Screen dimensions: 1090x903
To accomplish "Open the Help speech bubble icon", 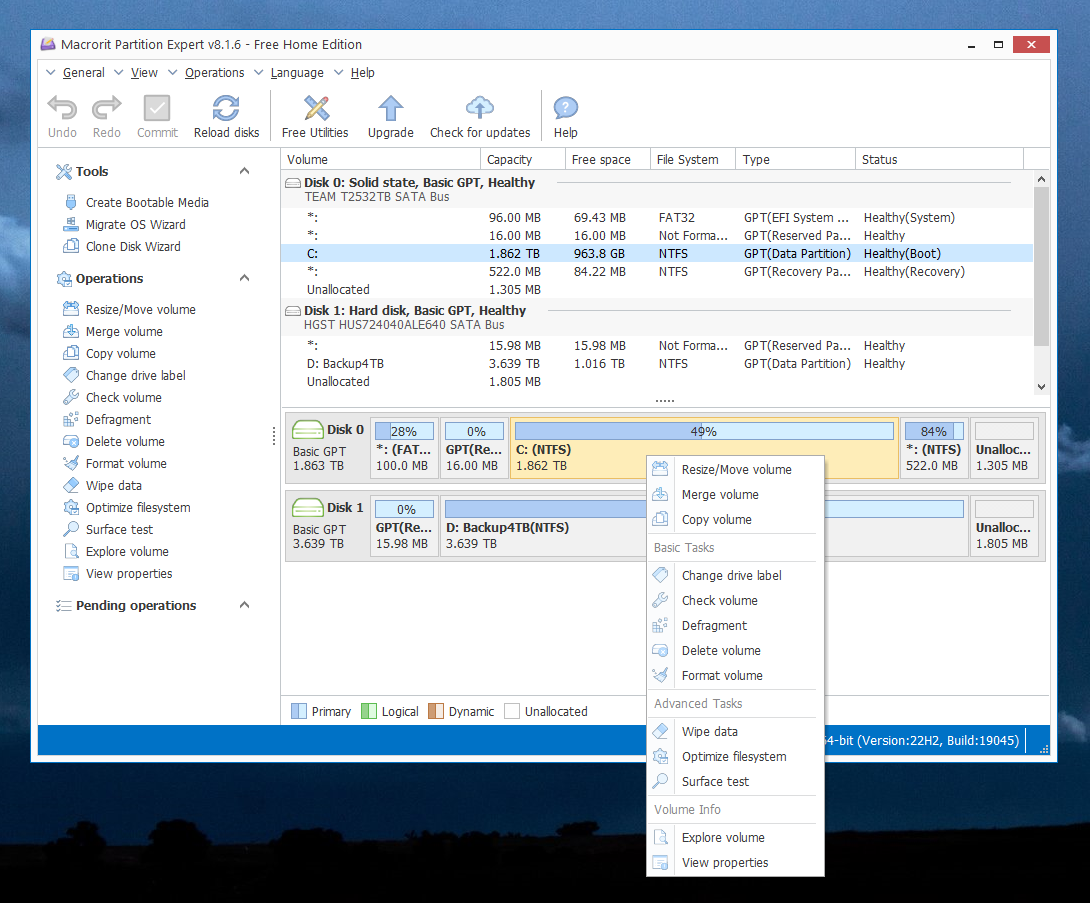I will click(x=565, y=108).
